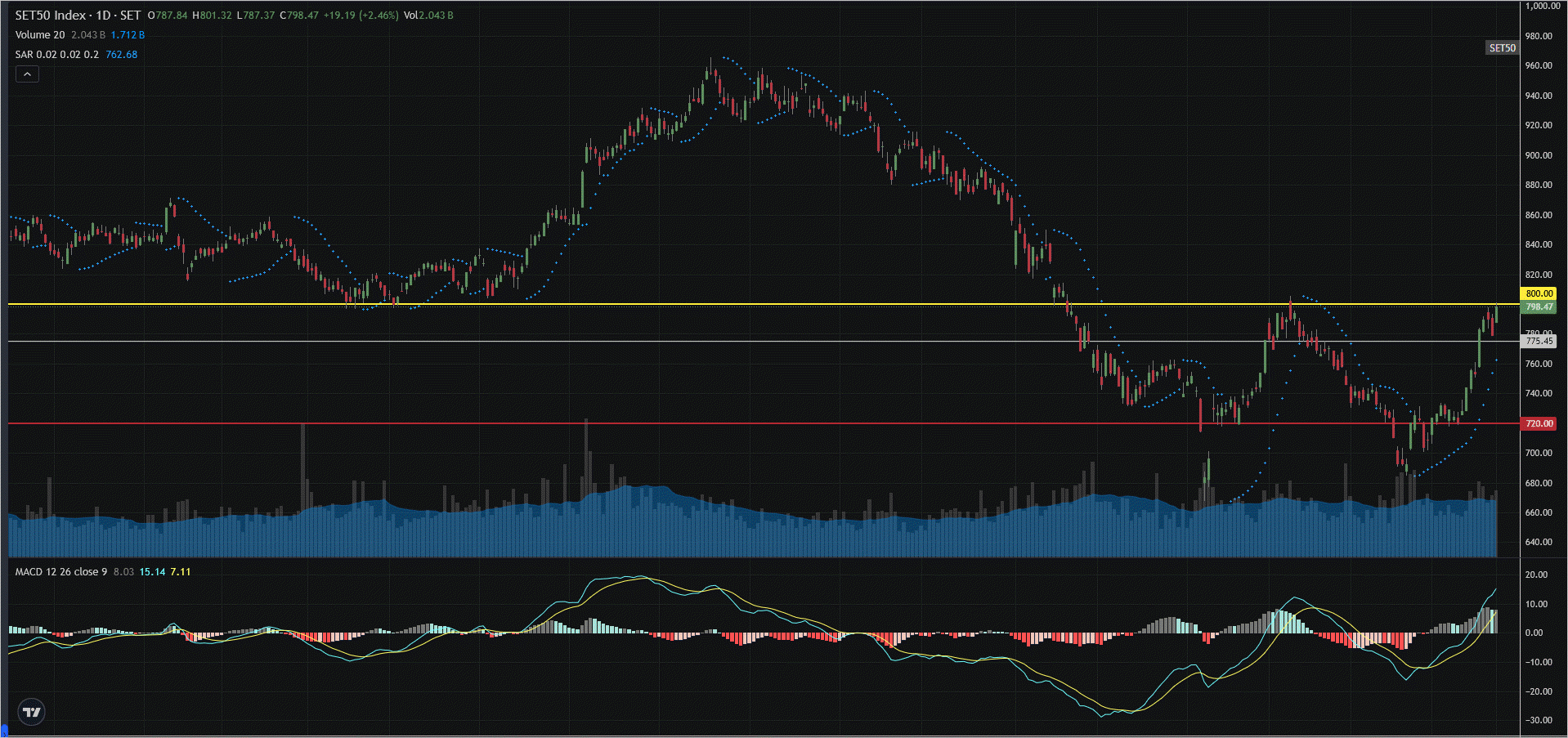The image size is (1568, 738).
Task: Click the open value O787.84
Action: coord(168,16)
